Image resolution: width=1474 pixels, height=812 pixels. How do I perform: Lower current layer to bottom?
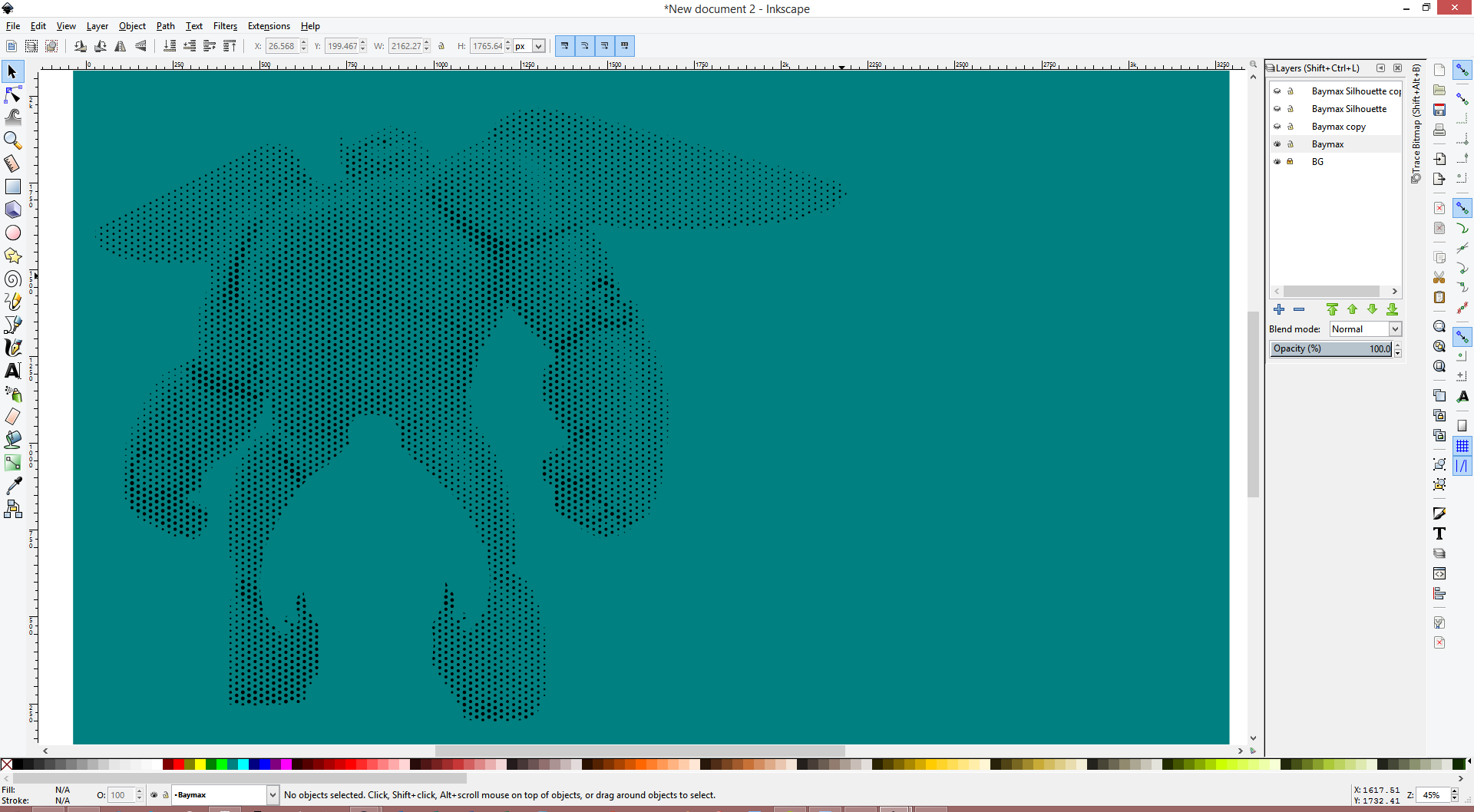click(x=1392, y=309)
